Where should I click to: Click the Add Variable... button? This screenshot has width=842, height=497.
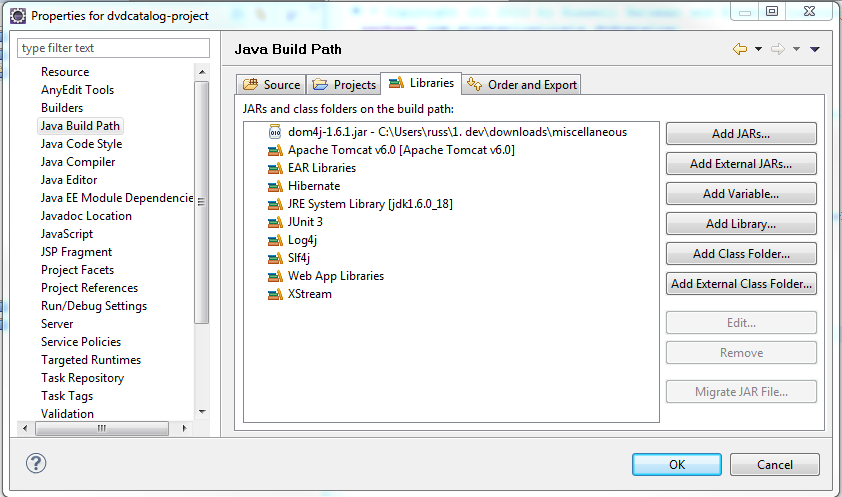pos(741,194)
